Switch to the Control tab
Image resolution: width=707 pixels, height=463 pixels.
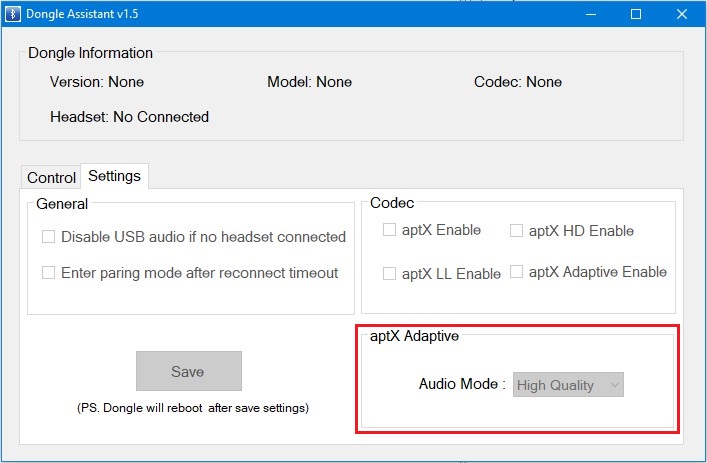[x=51, y=177]
